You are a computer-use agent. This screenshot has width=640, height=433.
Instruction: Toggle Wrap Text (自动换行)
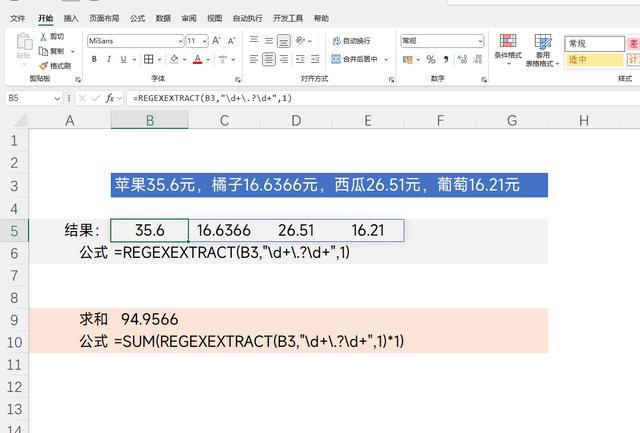(x=352, y=41)
